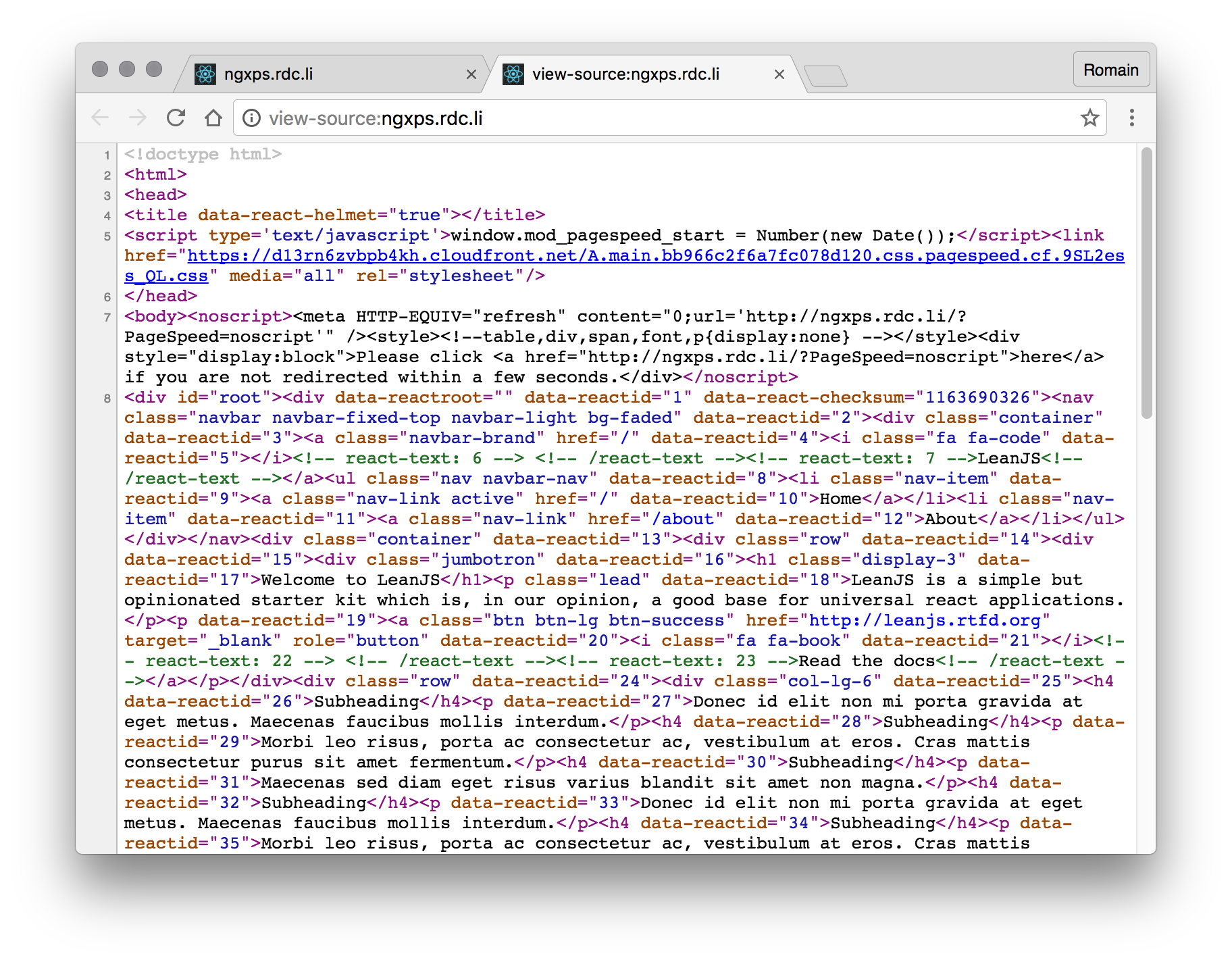Maximize the Chrome window
1232x962 pixels.
click(154, 69)
